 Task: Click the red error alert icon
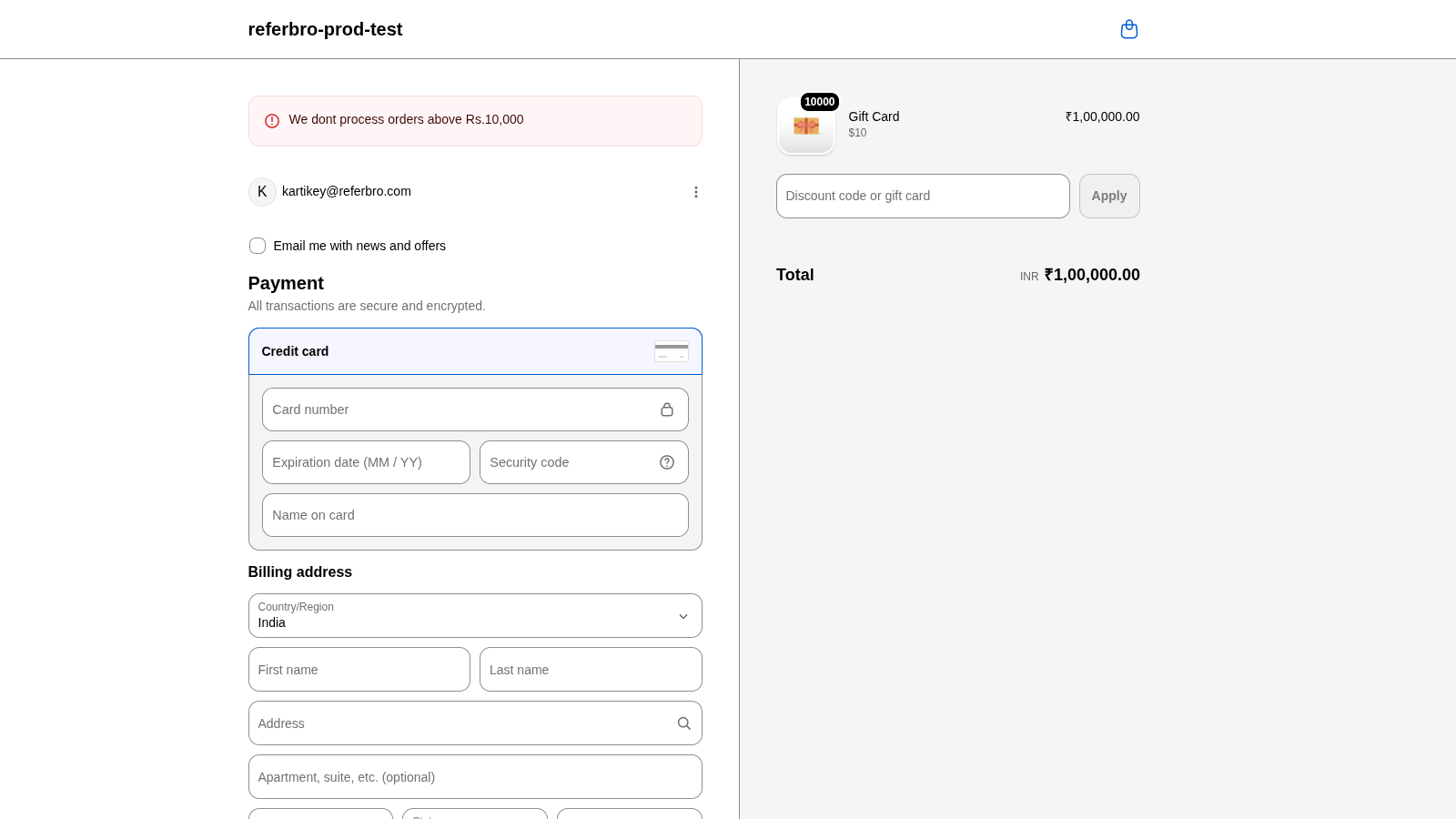tap(272, 120)
